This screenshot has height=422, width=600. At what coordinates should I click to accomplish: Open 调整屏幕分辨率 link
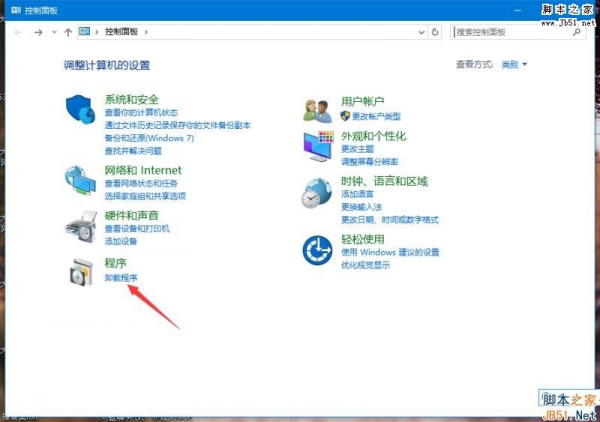[x=370, y=162]
